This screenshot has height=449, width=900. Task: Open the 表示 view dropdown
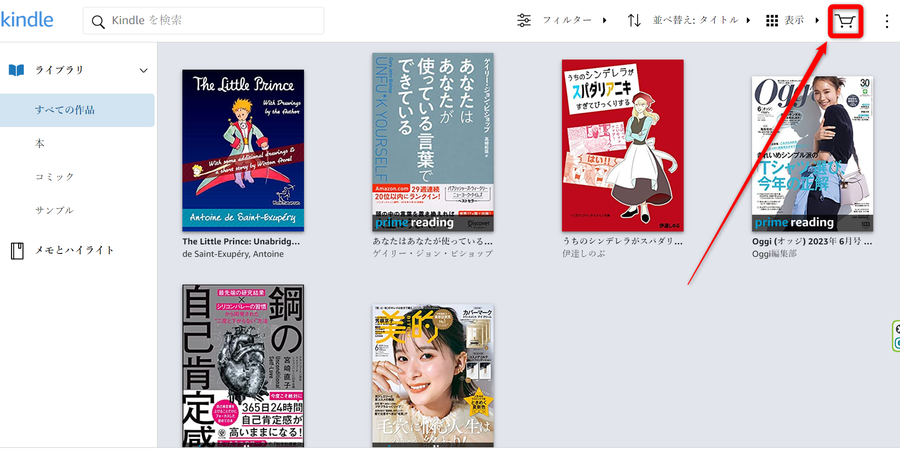pos(802,21)
